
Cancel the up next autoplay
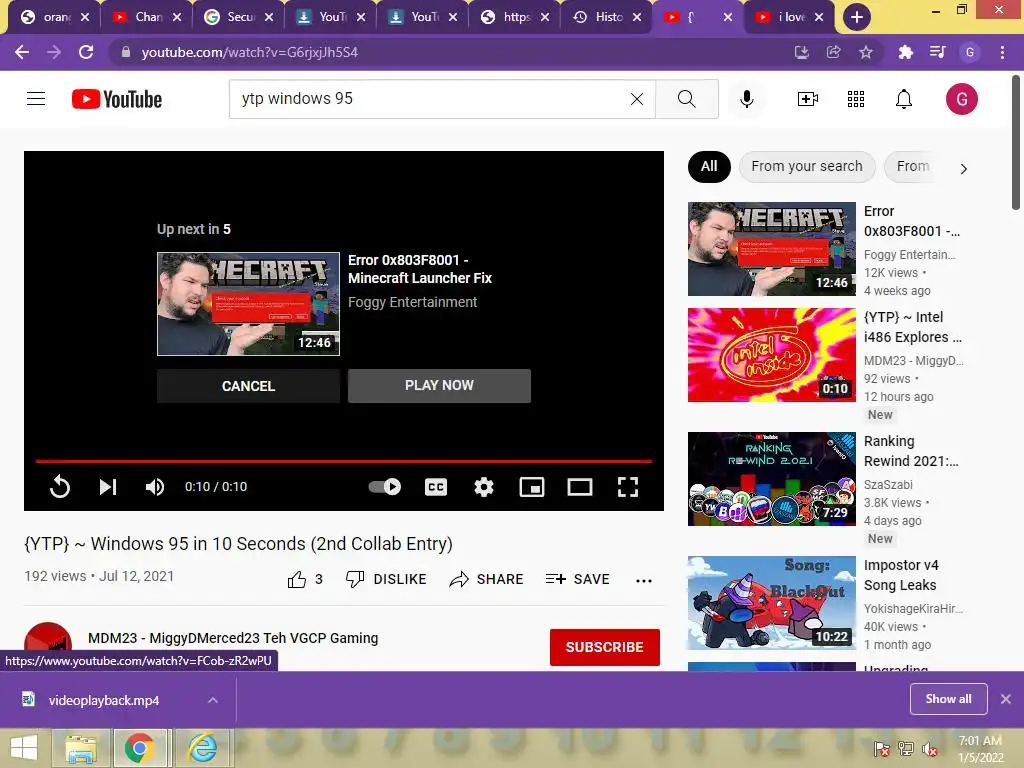tap(248, 386)
